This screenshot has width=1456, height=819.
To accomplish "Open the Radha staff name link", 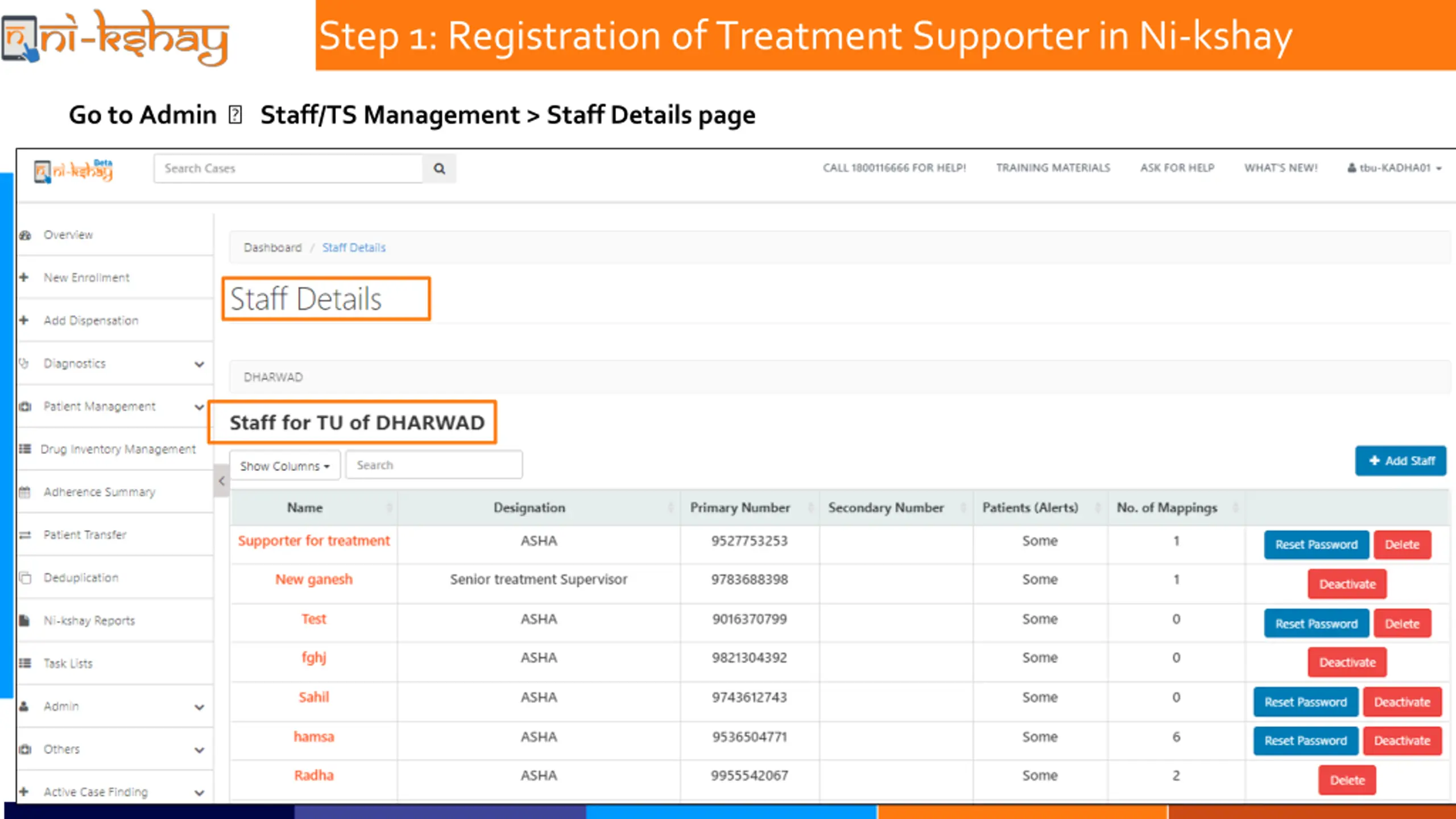I will click(314, 775).
